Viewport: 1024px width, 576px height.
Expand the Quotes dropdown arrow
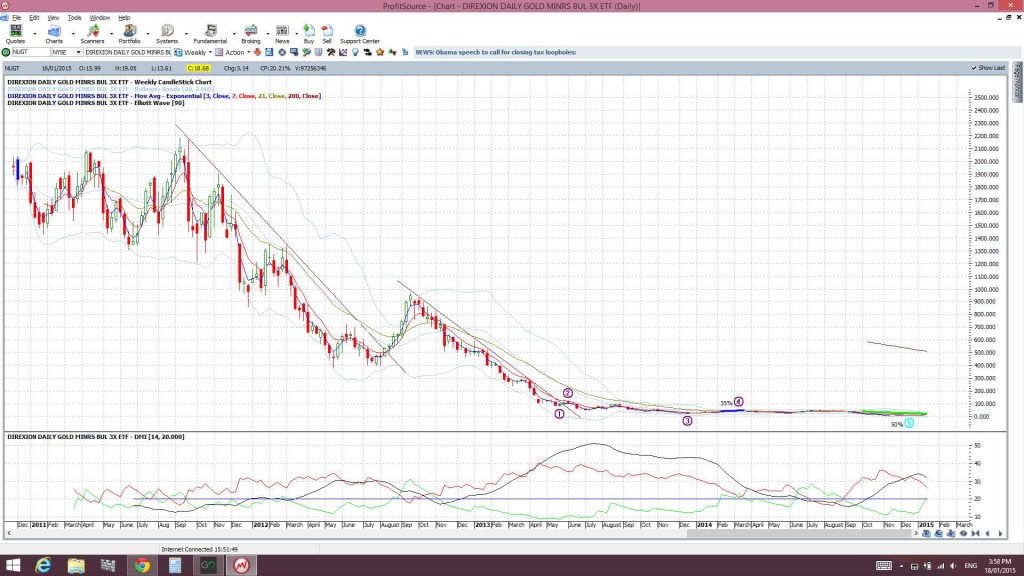pyautogui.click(x=35, y=33)
